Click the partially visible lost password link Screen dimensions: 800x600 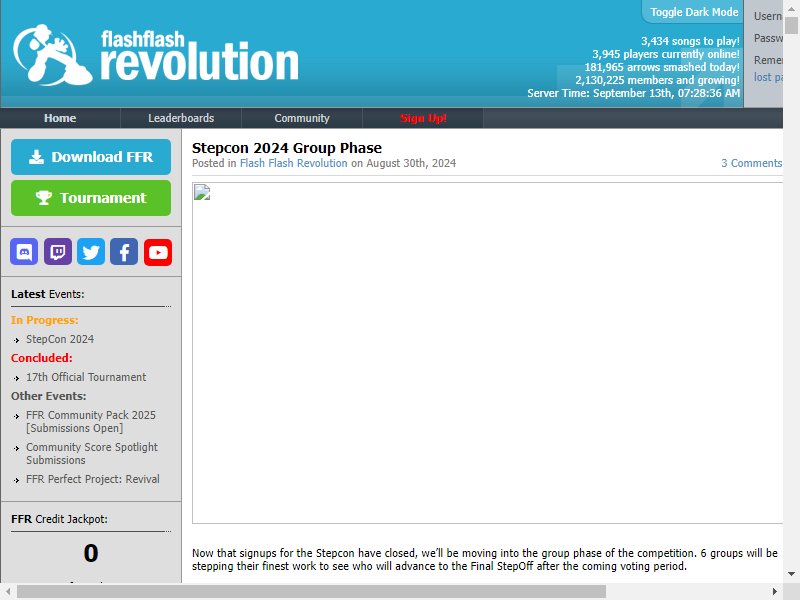click(x=768, y=77)
